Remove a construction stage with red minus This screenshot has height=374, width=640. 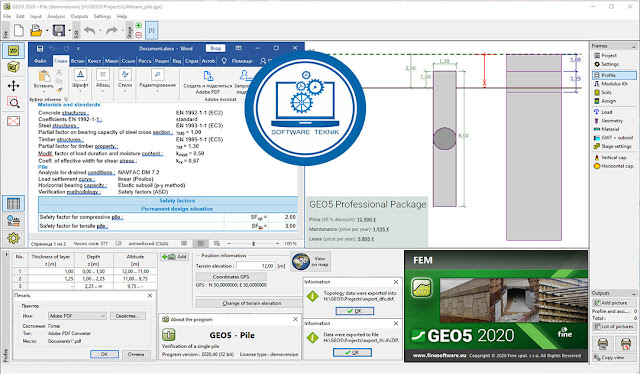(138, 35)
